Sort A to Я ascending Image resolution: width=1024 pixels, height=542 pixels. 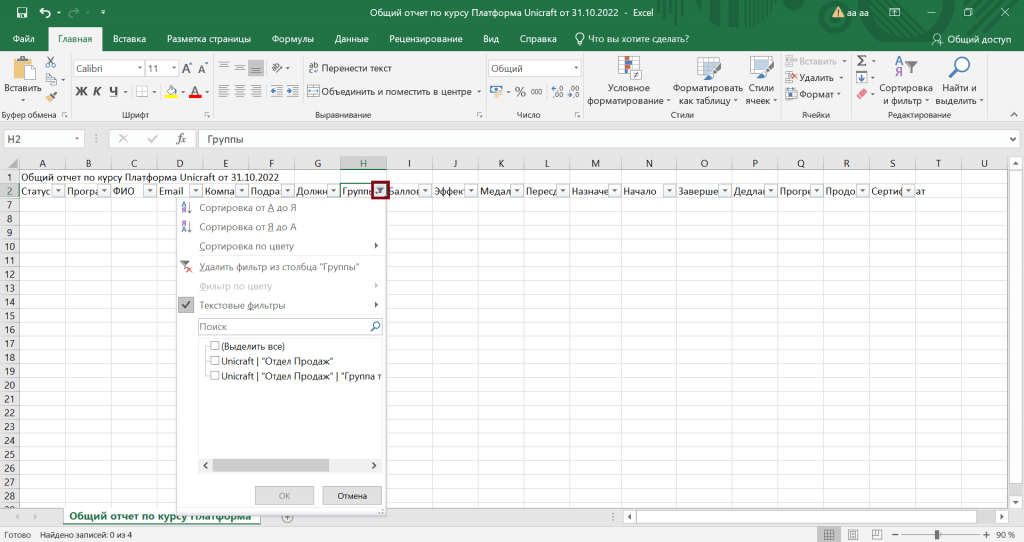pyautogui.click(x=248, y=208)
